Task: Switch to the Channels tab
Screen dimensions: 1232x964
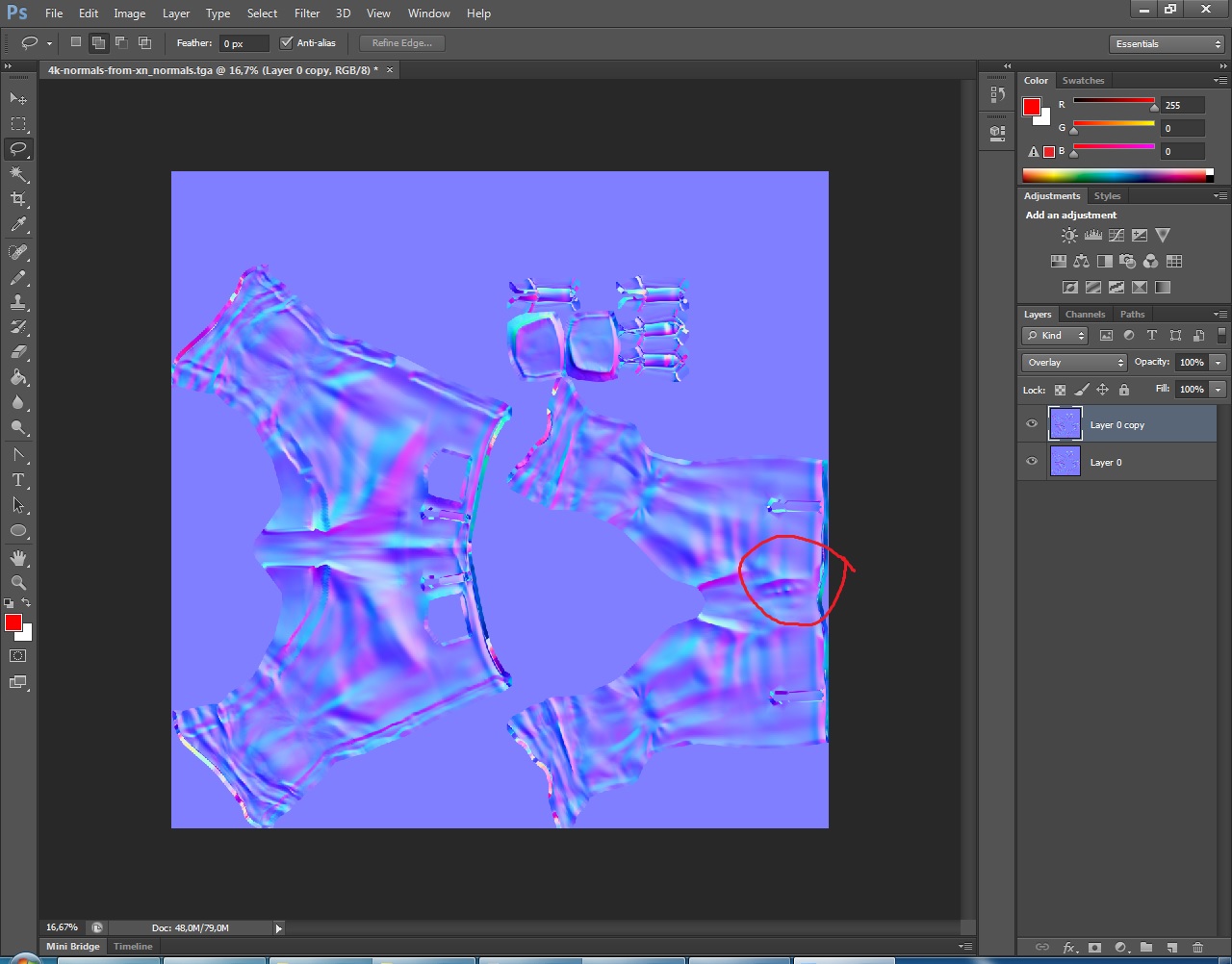Action: (x=1085, y=315)
